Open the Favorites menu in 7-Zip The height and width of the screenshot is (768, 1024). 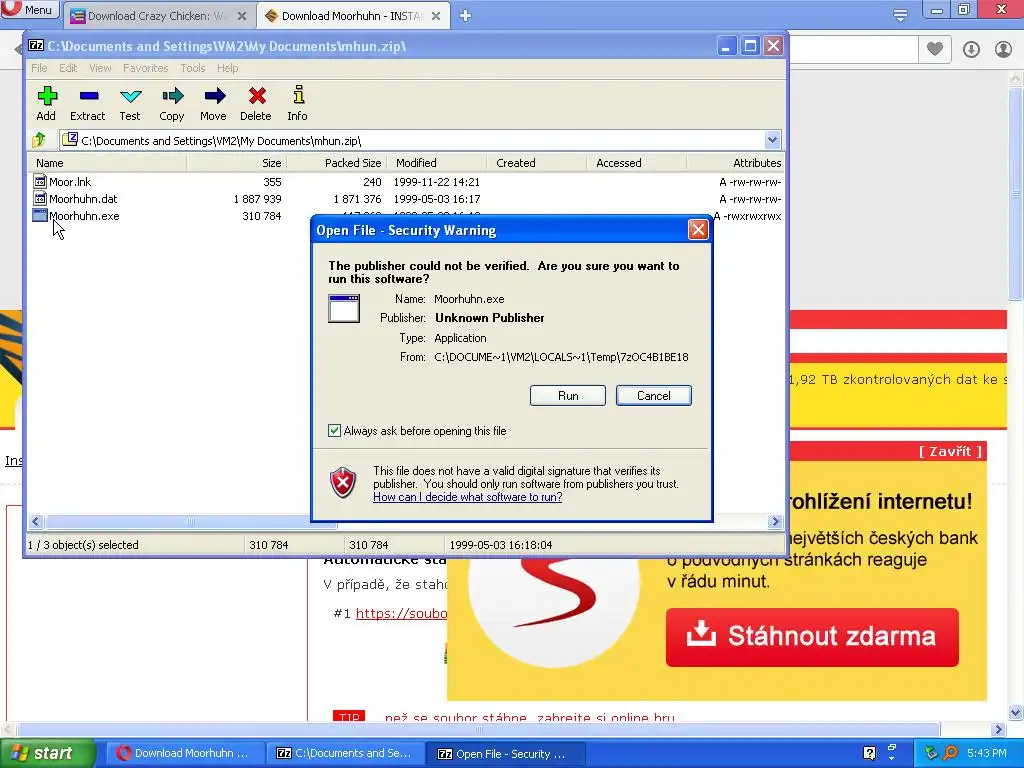(x=146, y=68)
